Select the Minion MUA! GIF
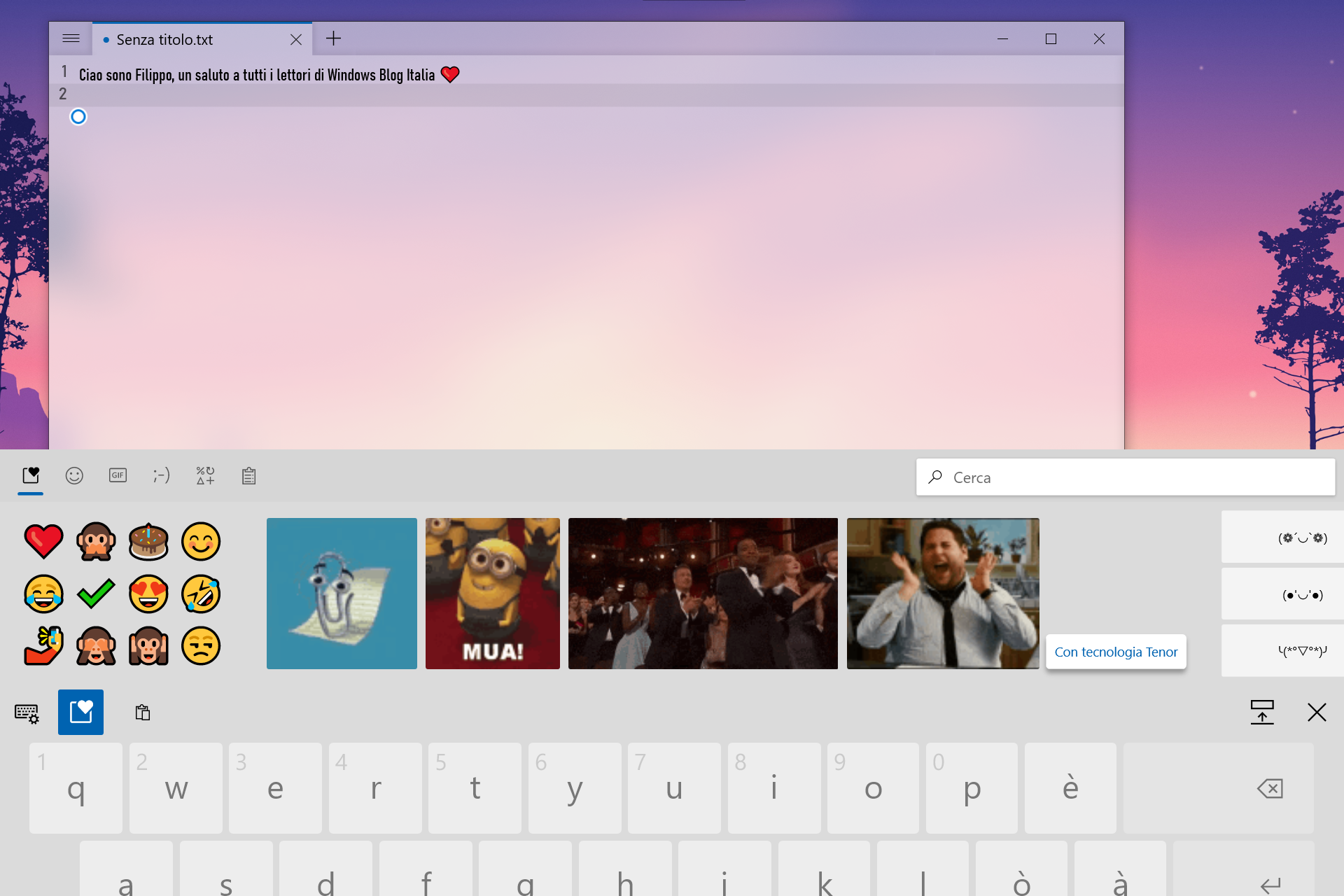This screenshot has width=1344, height=896. 493,594
